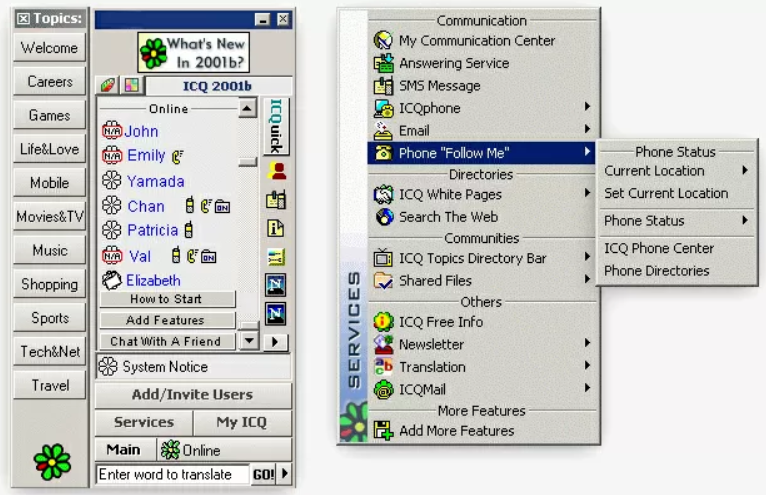Click the red user icon in ICQuick bar
The width and height of the screenshot is (766, 495).
277,171
